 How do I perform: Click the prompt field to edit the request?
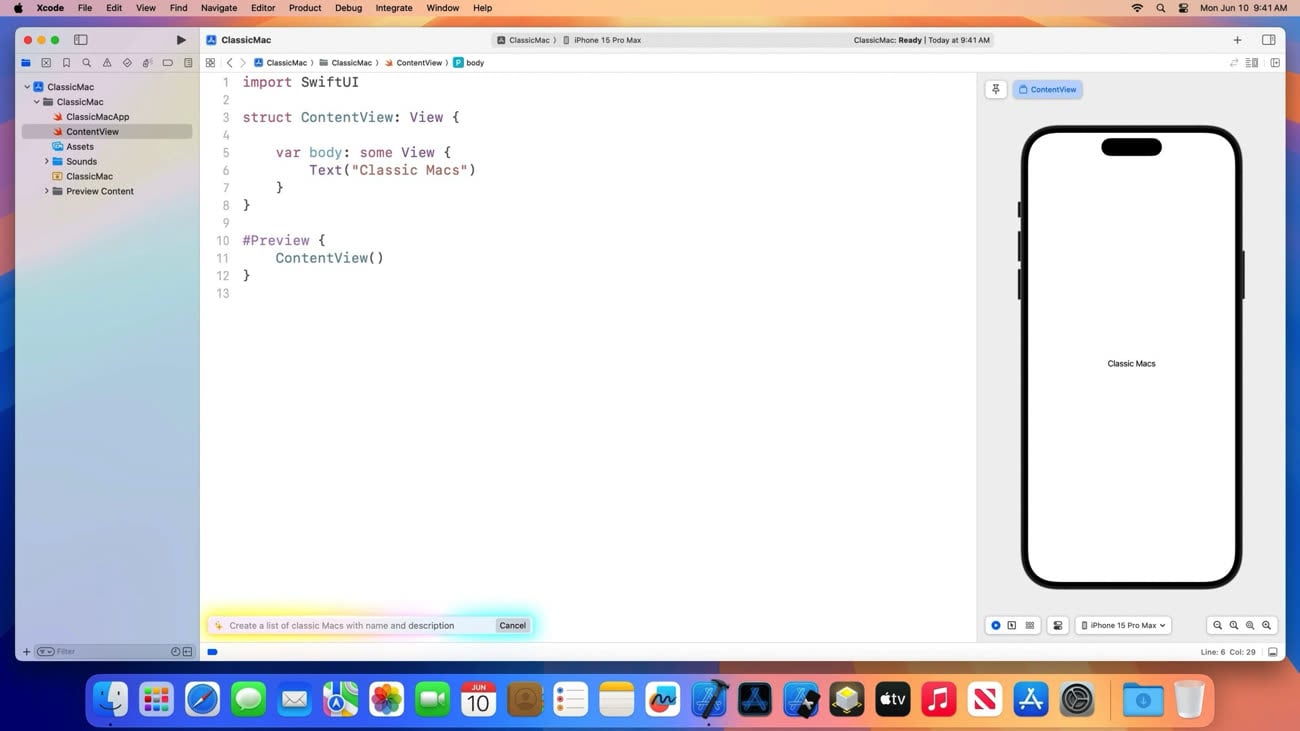[x=350, y=625]
